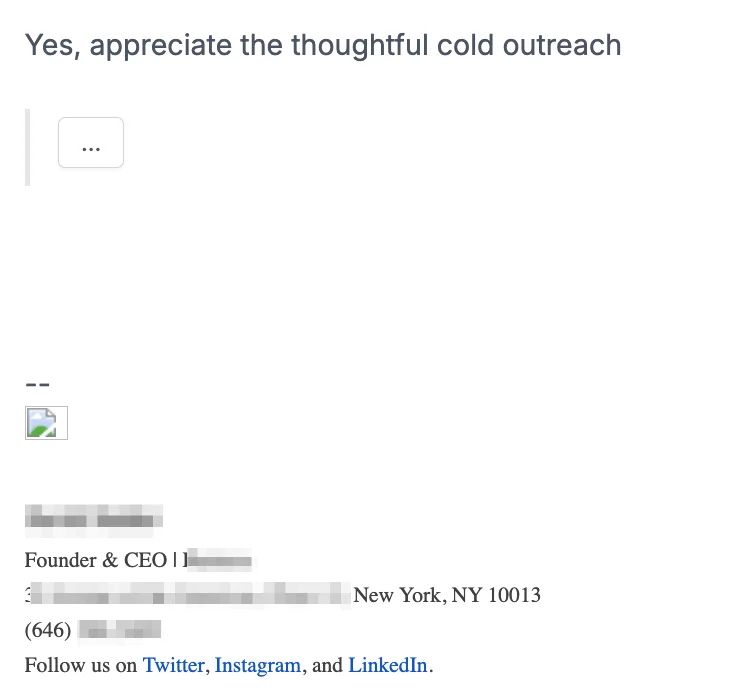Click "New York, NY 10013" address text
Screen dimensions: 748x690
447,596
